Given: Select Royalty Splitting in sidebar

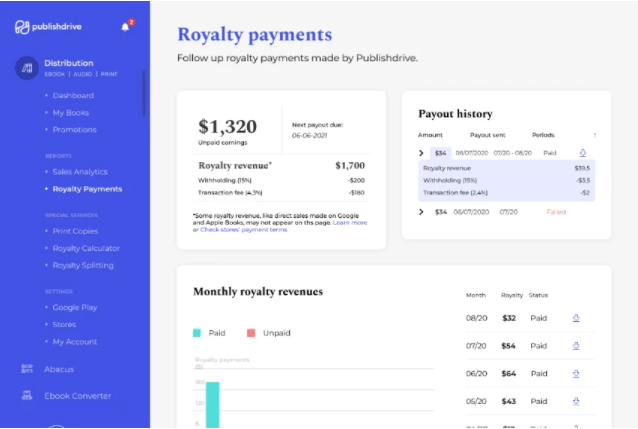Looking at the screenshot, I should click(83, 265).
